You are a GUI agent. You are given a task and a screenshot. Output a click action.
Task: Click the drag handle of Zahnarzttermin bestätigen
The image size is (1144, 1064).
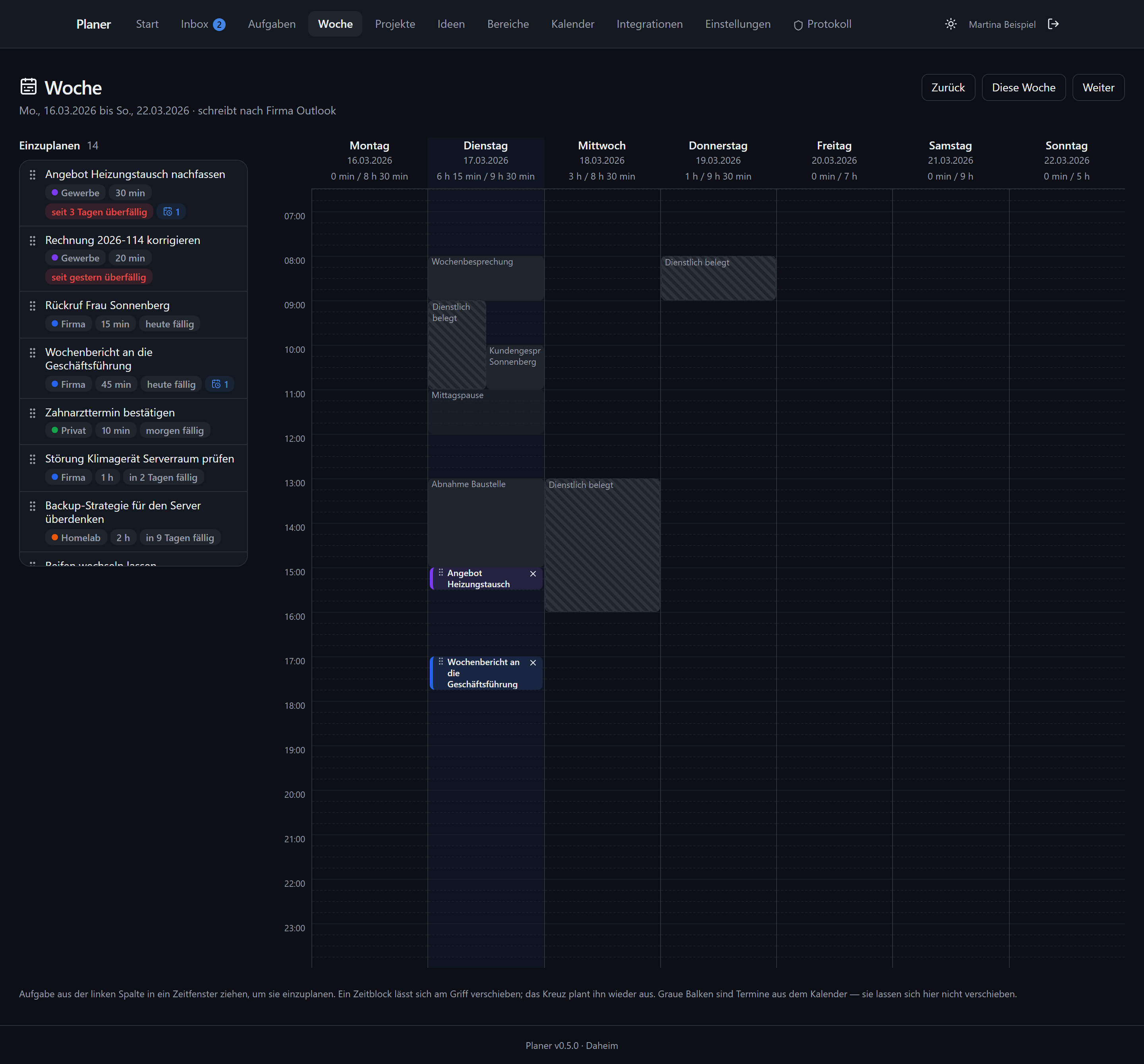pos(33,412)
